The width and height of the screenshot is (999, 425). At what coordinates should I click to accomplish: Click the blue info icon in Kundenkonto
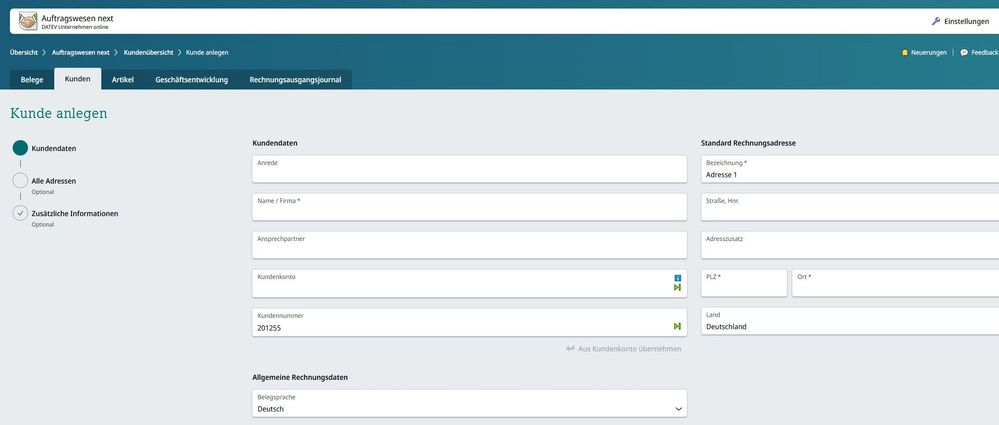(x=677, y=277)
